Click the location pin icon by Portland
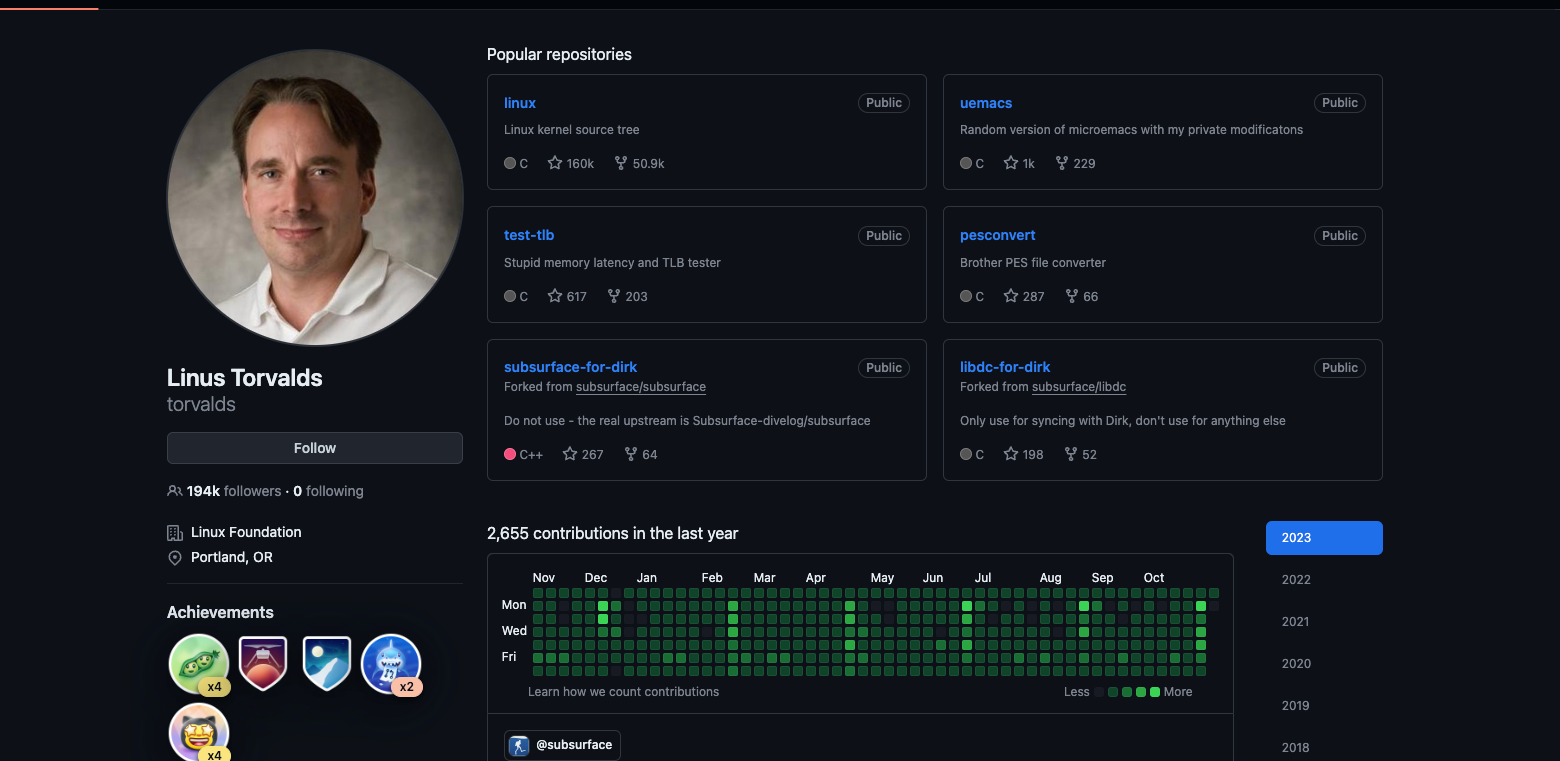The image size is (1560, 761). click(175, 558)
